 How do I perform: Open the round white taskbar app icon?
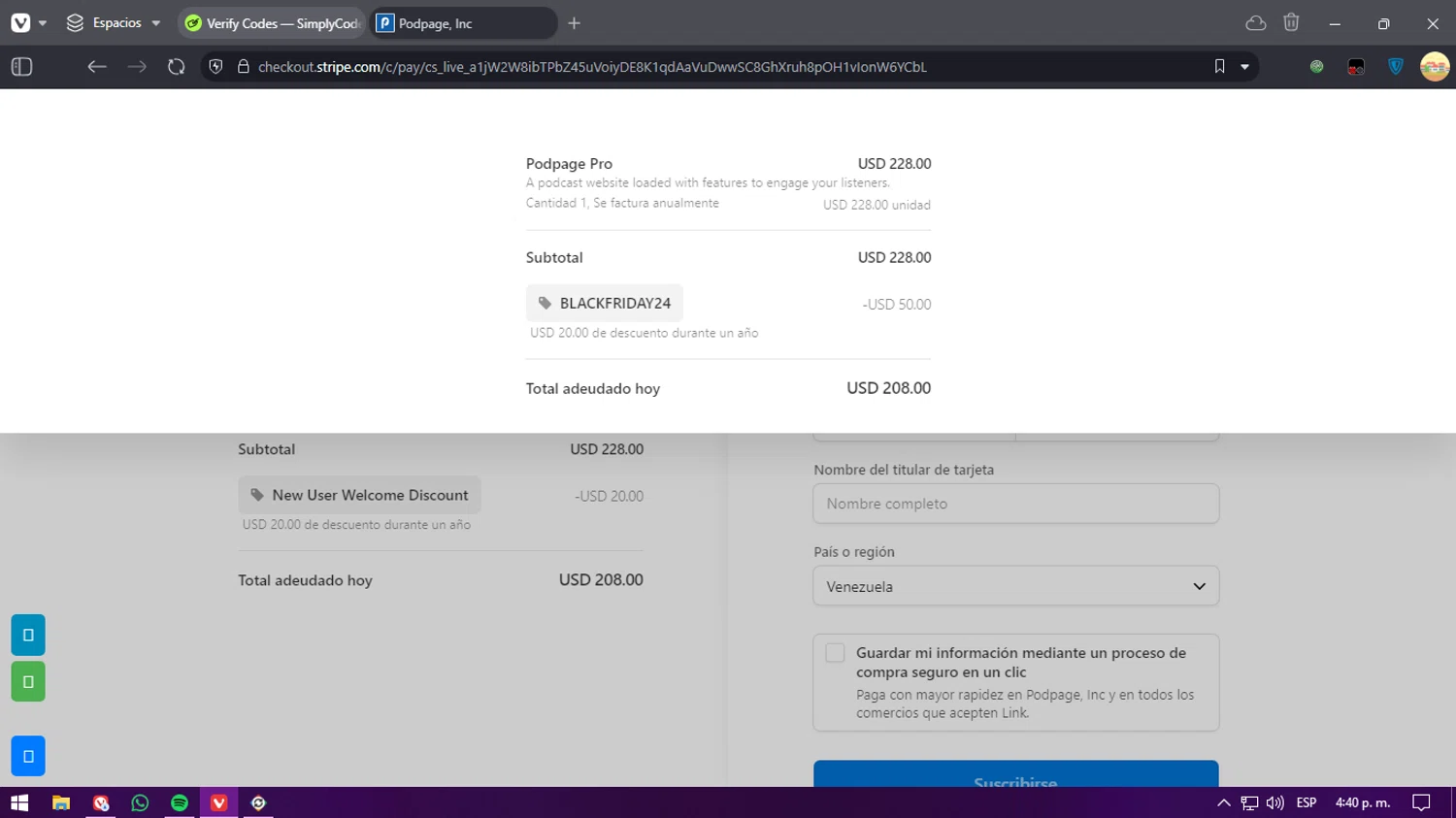tap(258, 802)
